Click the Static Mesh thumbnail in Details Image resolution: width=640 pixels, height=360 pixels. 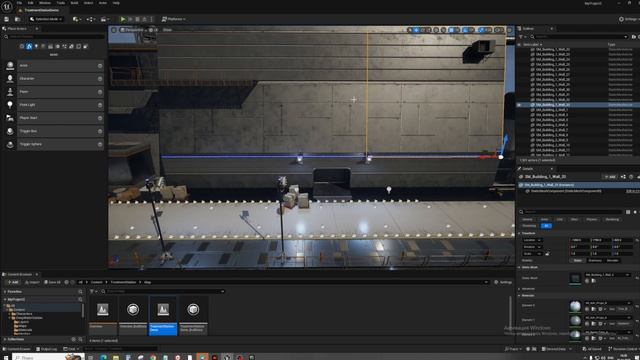[x=575, y=278]
